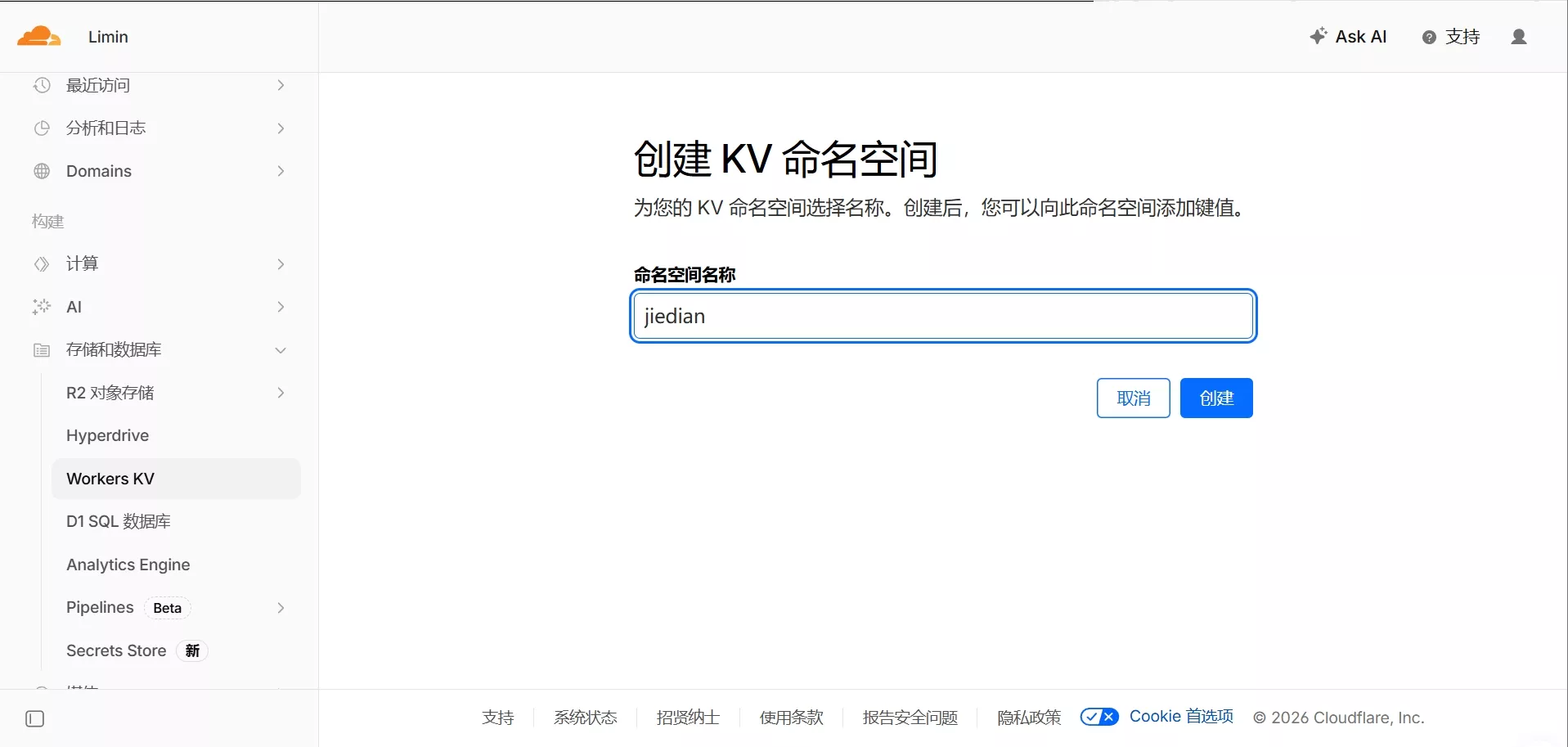The height and width of the screenshot is (747, 1568).
Task: Click the sparkles icon beside AI
Action: pos(42,307)
